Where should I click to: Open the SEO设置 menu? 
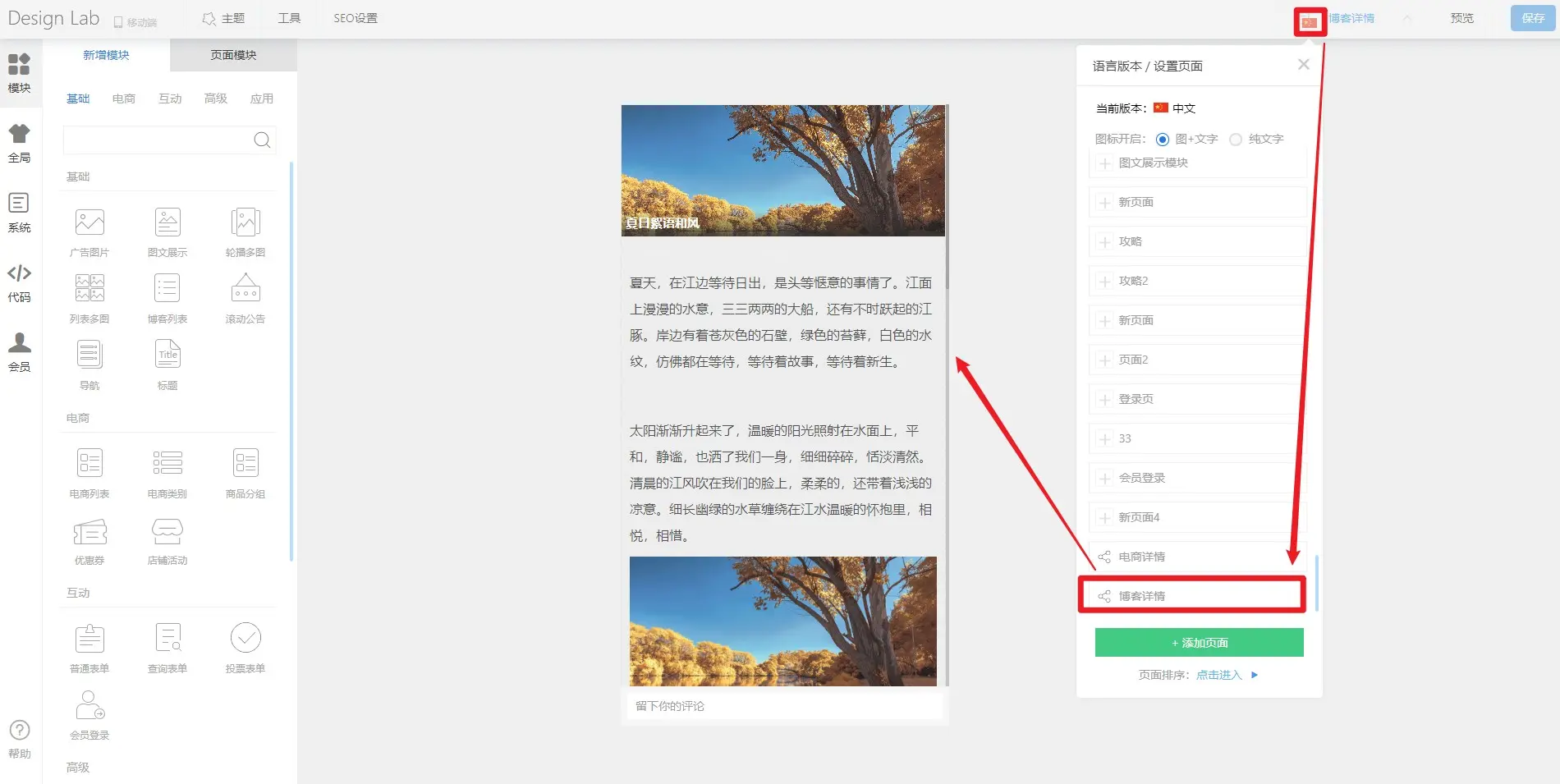click(355, 18)
